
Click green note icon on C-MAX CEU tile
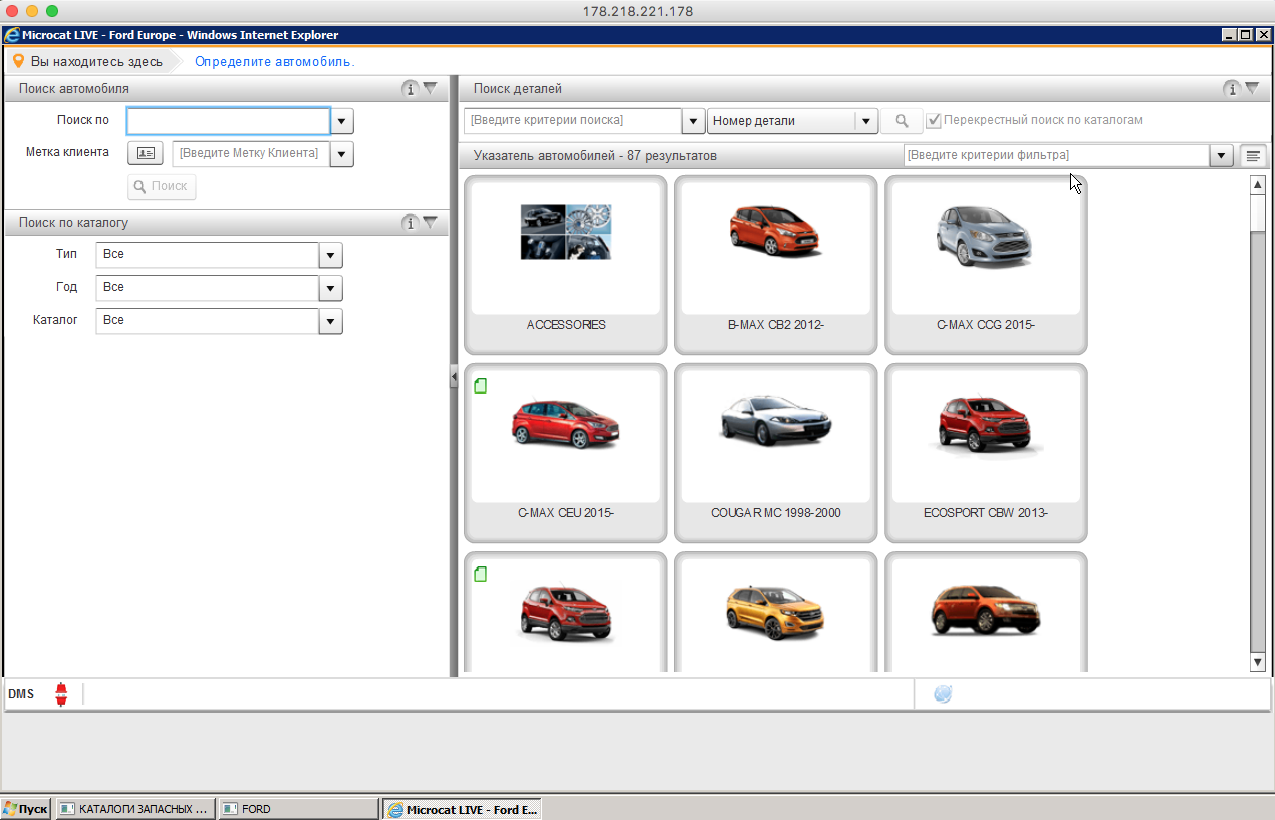coord(481,386)
